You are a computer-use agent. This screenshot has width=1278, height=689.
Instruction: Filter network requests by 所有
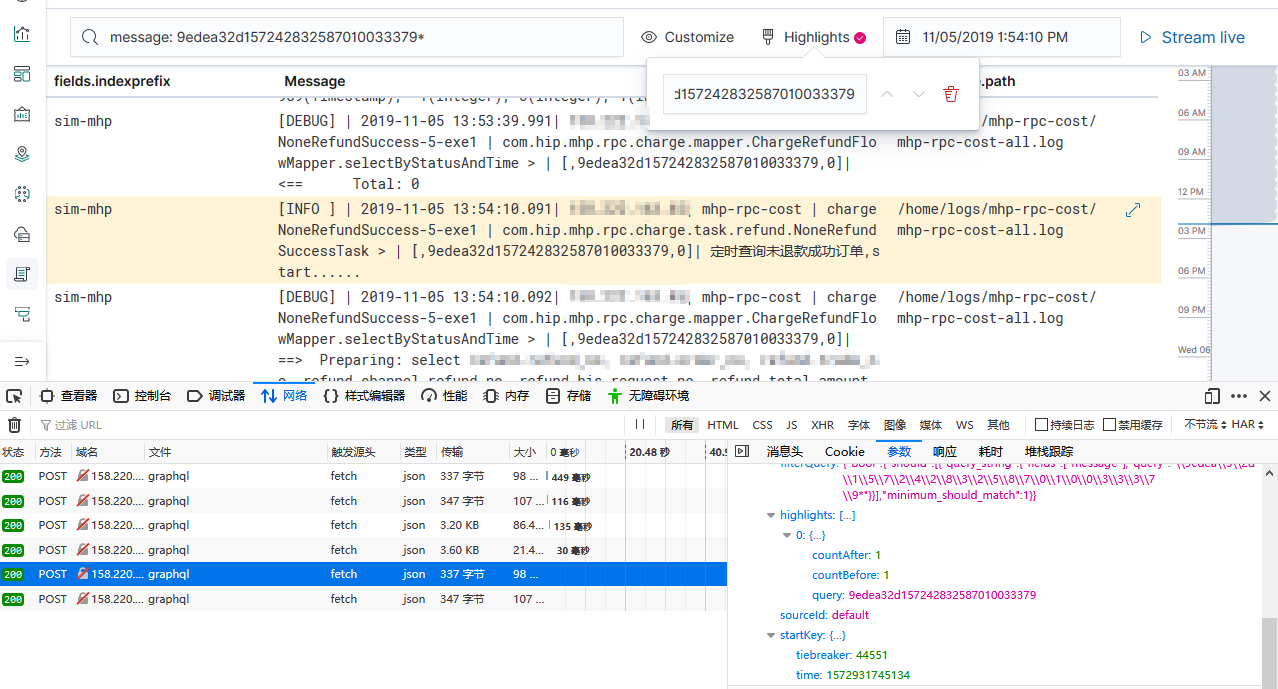pos(682,425)
